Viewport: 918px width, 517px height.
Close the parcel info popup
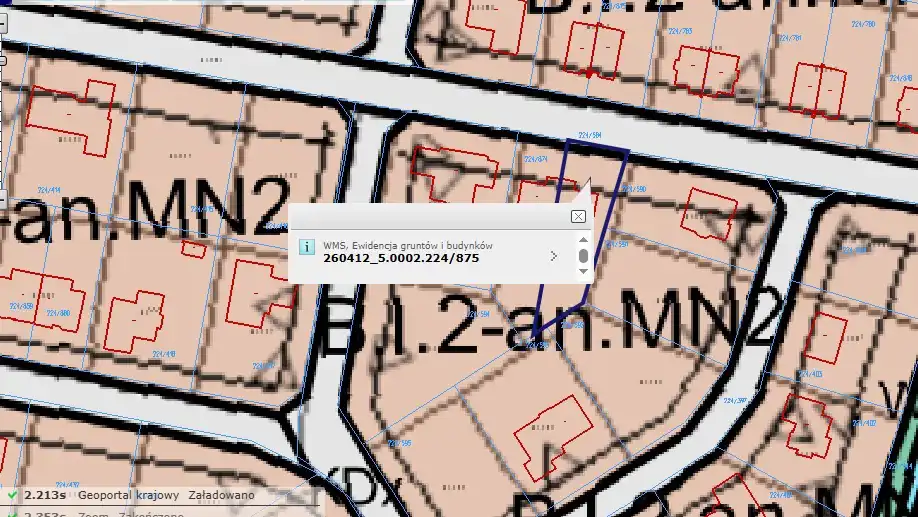click(x=578, y=217)
